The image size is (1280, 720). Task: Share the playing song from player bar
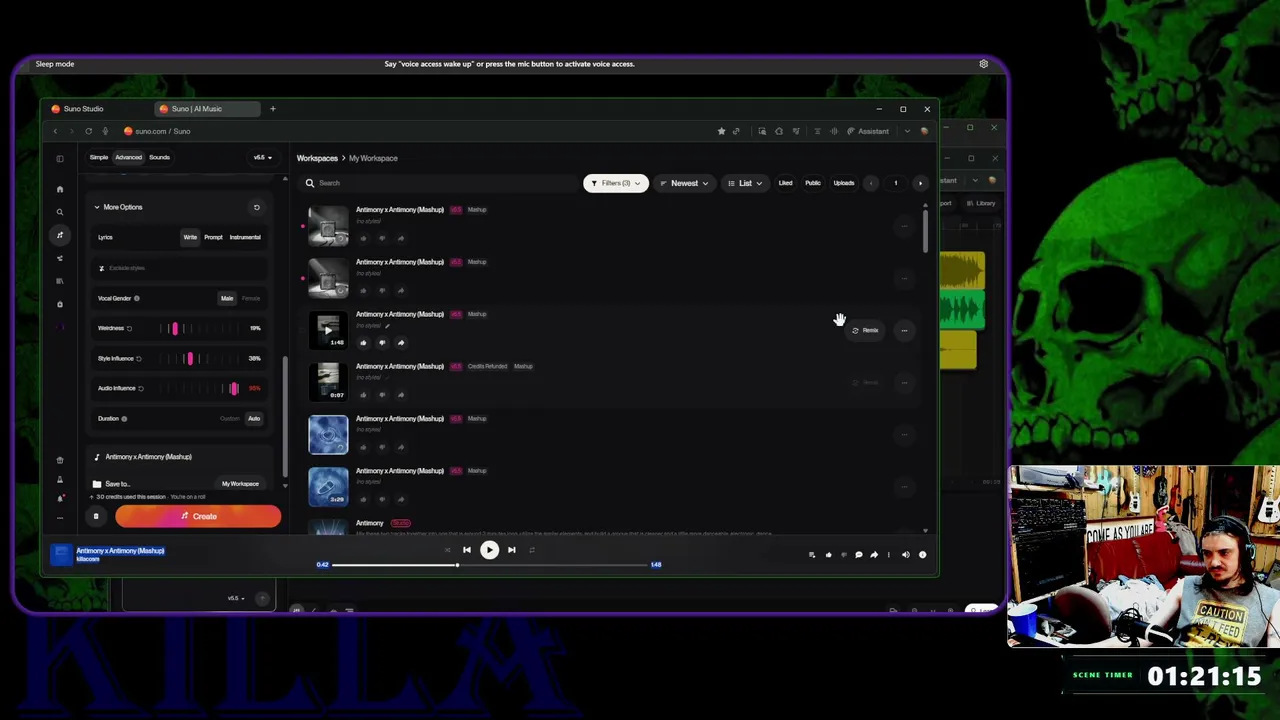(874, 554)
